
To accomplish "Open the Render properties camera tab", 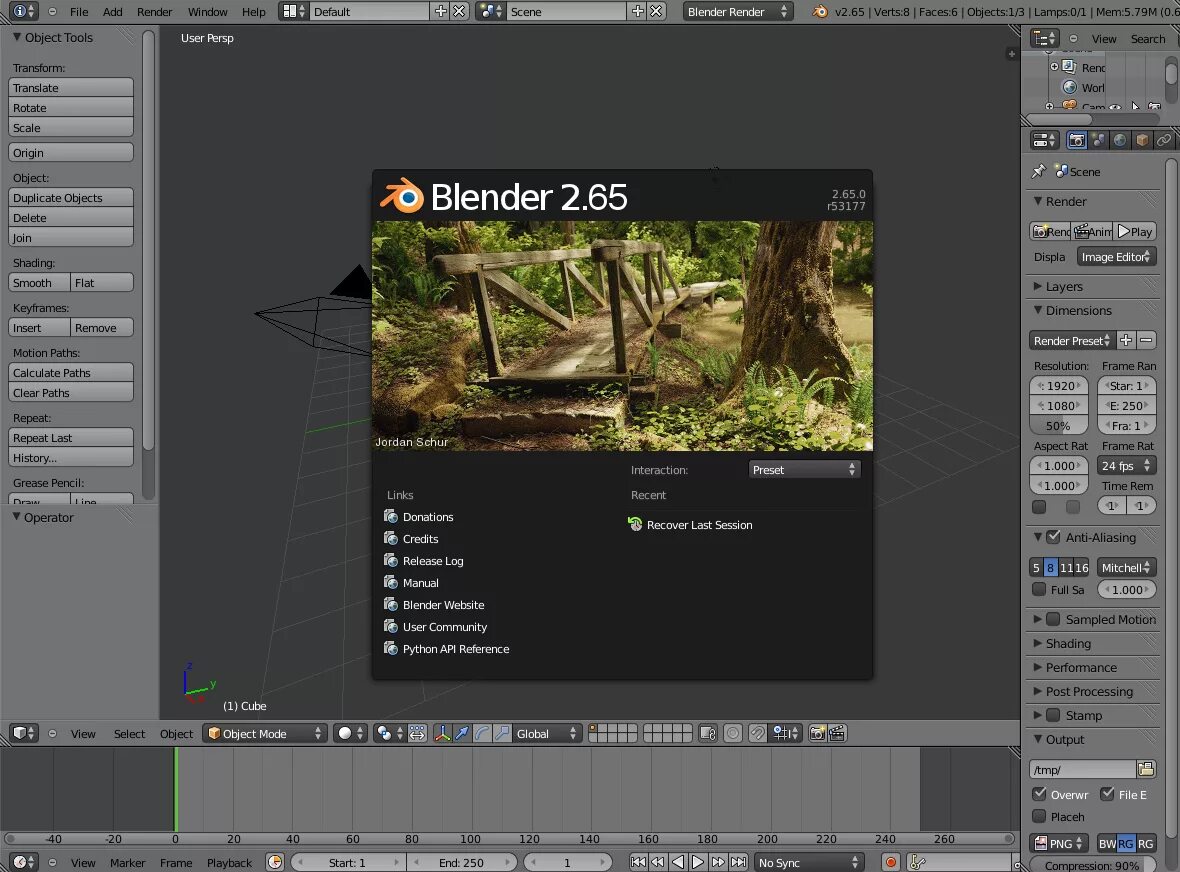I will (x=1077, y=141).
